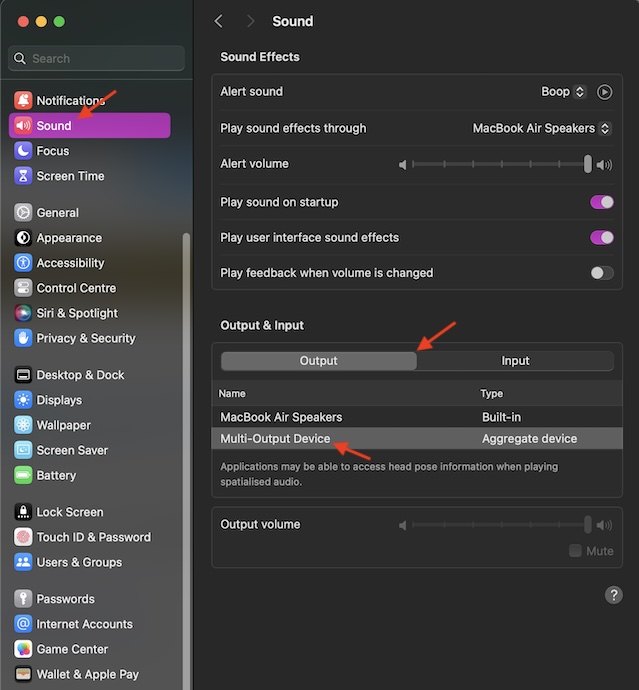Tick the Mute checkbox
Screen dimensions: 639x690
tap(575, 551)
